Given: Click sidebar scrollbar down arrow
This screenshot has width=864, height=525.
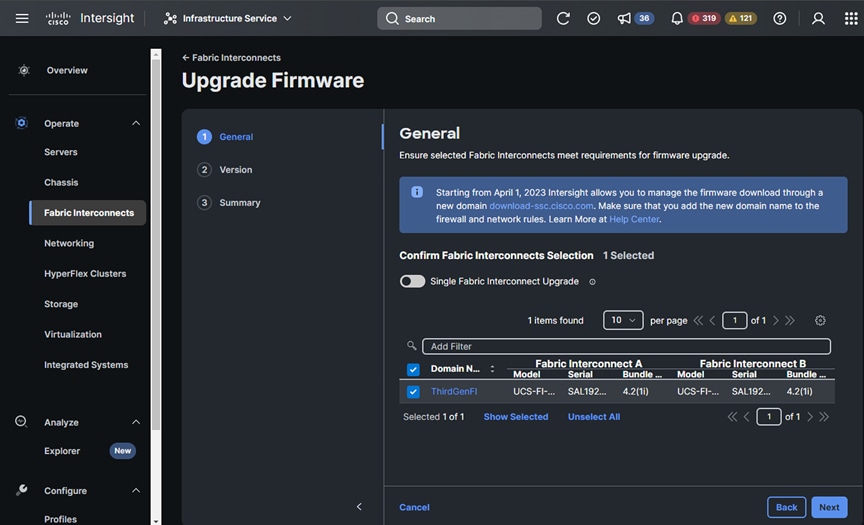Looking at the screenshot, I should pyautogui.click(x=156, y=521).
